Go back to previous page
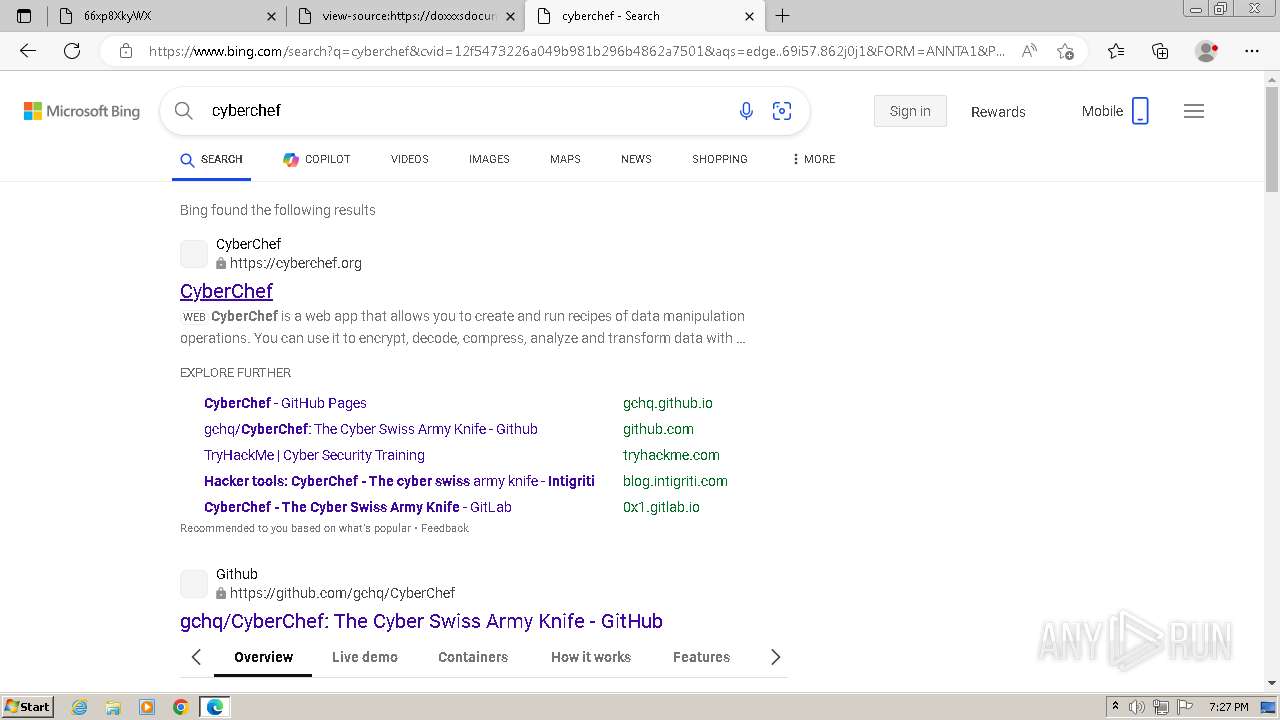 pos(28,51)
